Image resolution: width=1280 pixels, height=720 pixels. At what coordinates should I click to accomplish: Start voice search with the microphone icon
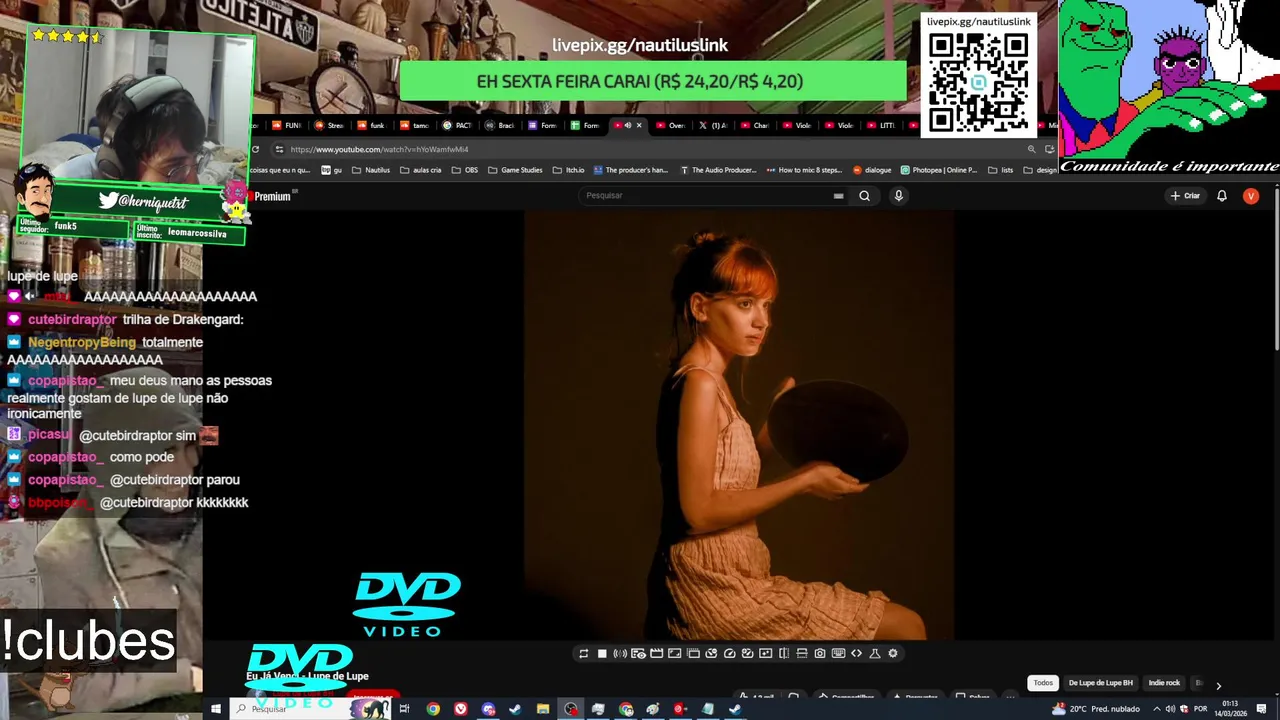coord(898,196)
